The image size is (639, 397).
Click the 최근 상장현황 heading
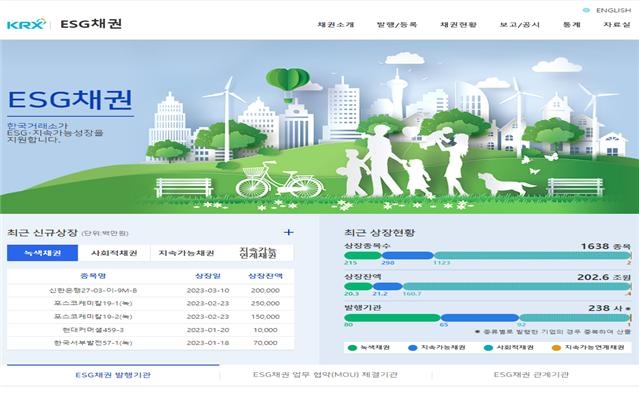coord(379,232)
